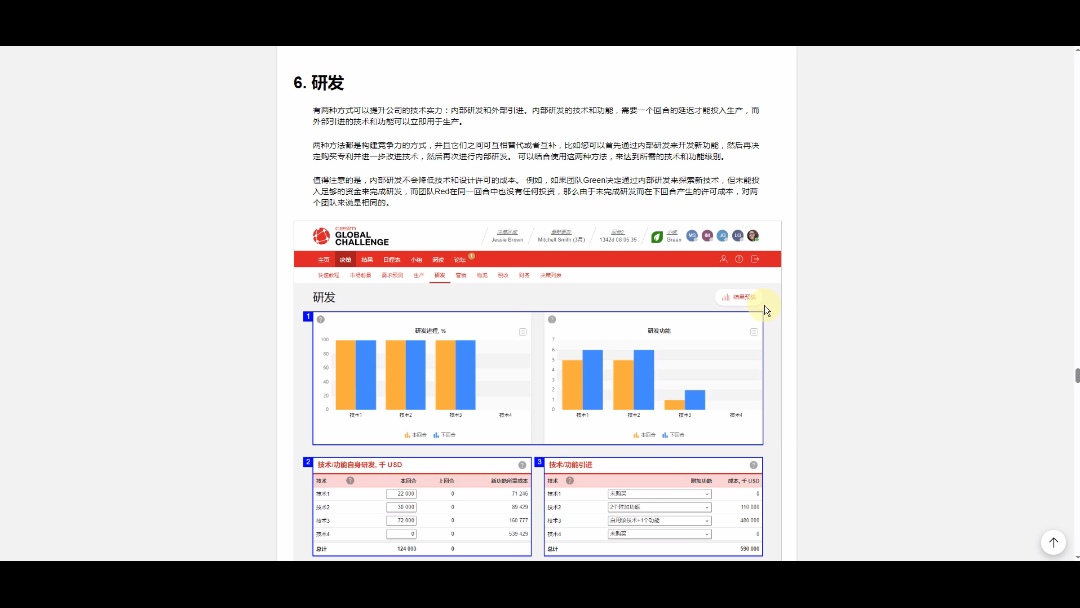Screen dimensions: 1080x608
Task: Click the team member photo avatar
Action: [x=753, y=235]
